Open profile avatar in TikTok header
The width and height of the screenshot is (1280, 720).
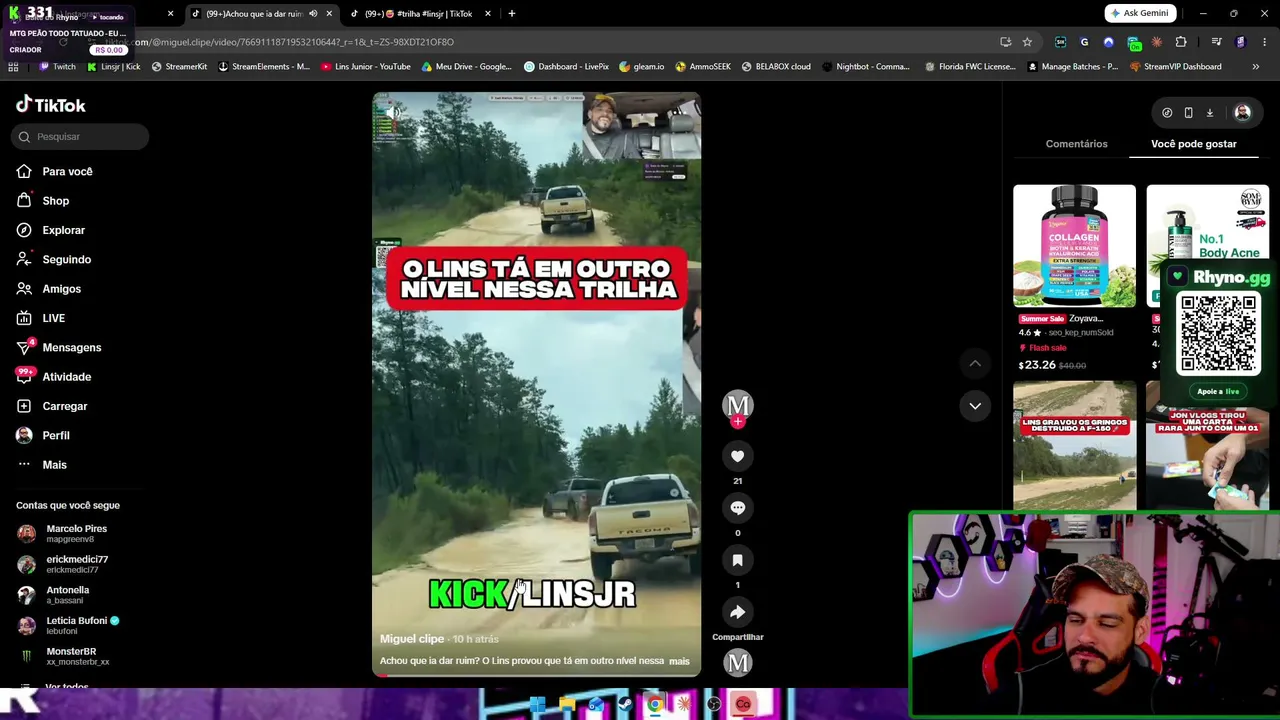(x=1242, y=113)
